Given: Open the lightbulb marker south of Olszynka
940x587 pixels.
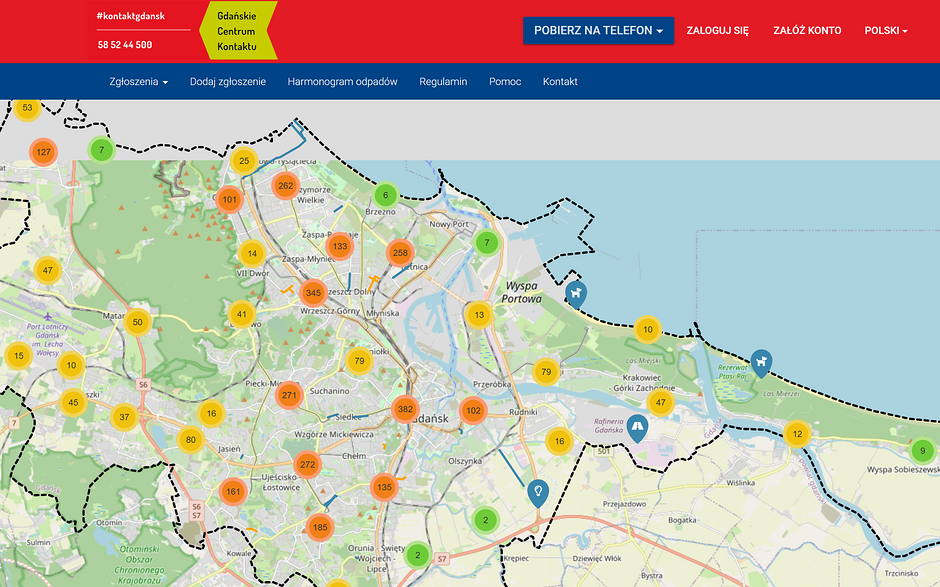Looking at the screenshot, I should click(538, 492).
